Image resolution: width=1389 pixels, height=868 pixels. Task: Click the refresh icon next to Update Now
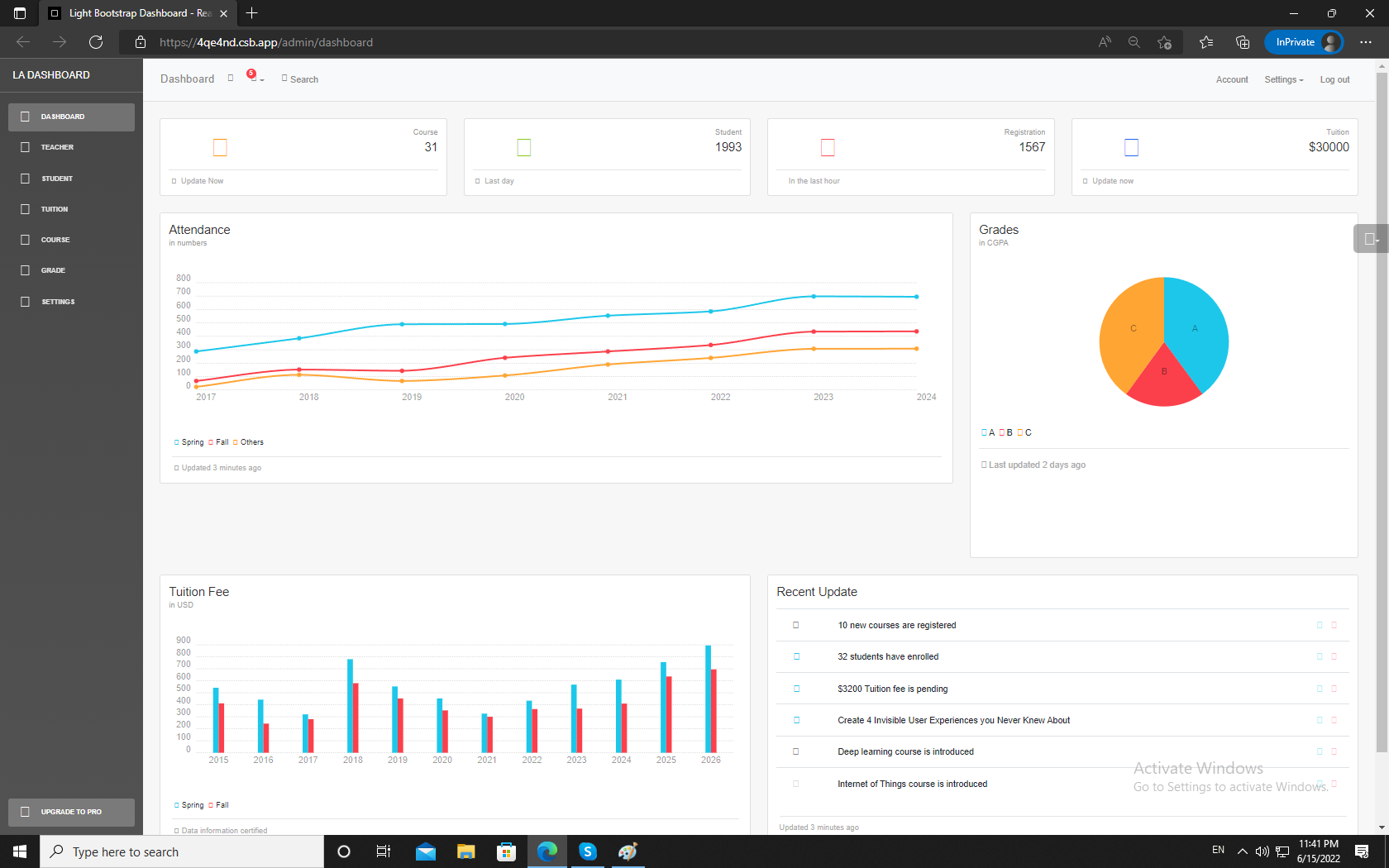(x=174, y=180)
